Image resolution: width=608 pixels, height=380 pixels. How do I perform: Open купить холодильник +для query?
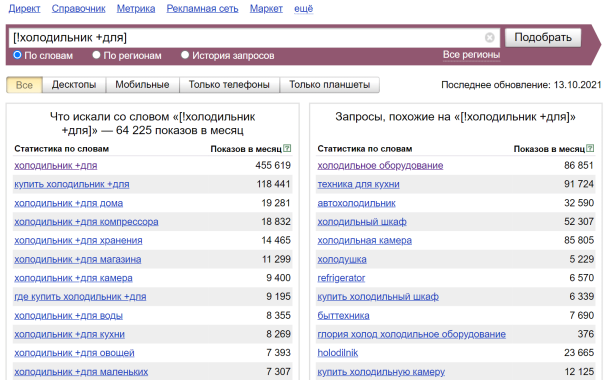pyautogui.click(x=72, y=184)
